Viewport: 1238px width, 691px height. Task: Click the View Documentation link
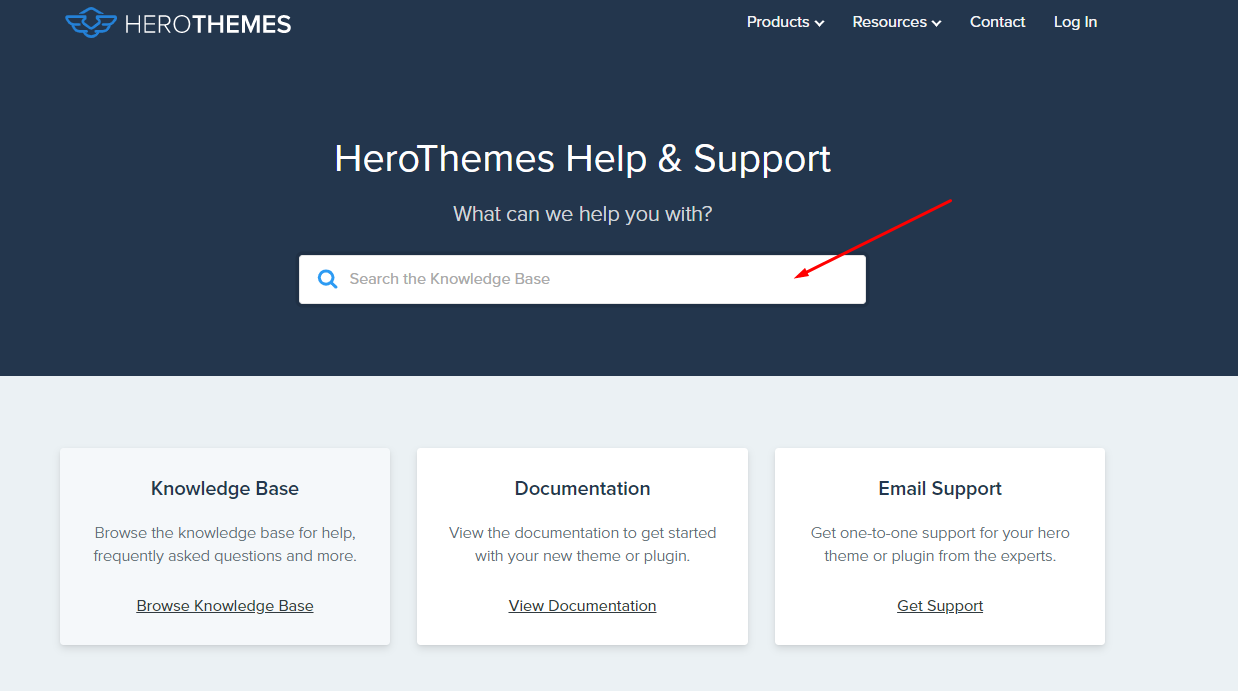(x=582, y=605)
